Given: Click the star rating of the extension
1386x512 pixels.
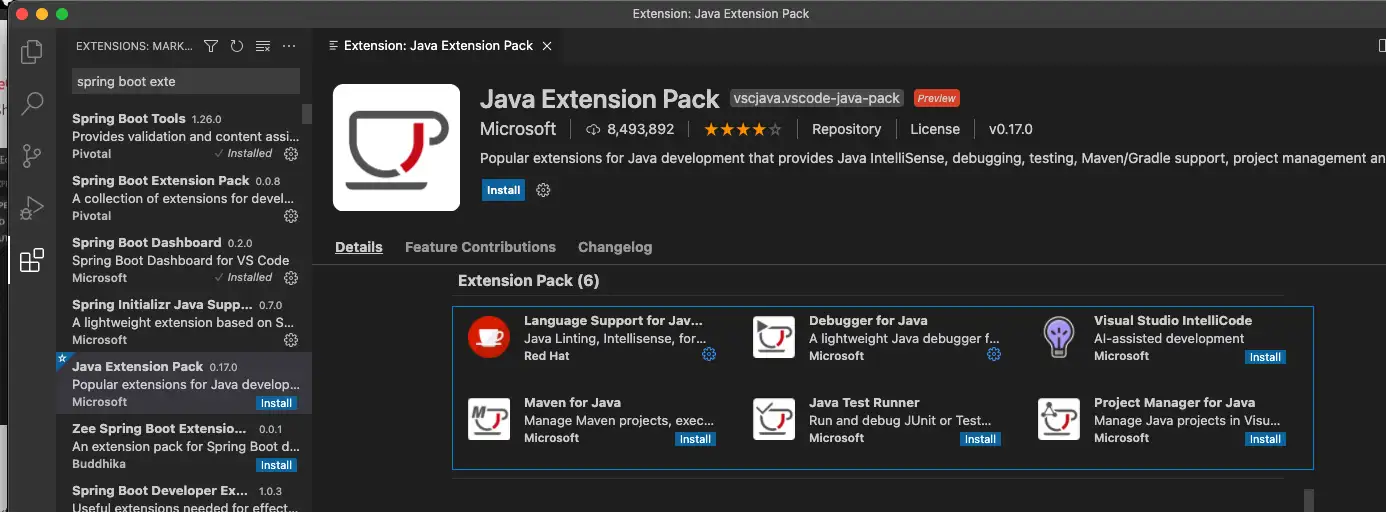Looking at the screenshot, I should [x=743, y=129].
